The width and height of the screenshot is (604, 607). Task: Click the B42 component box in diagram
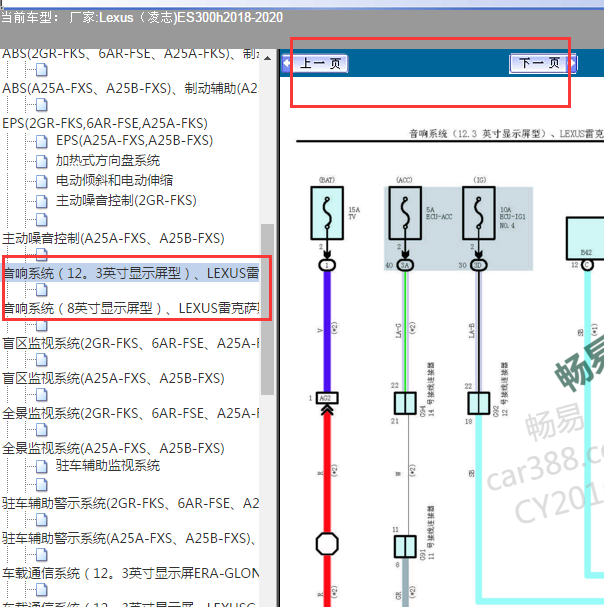tap(585, 238)
